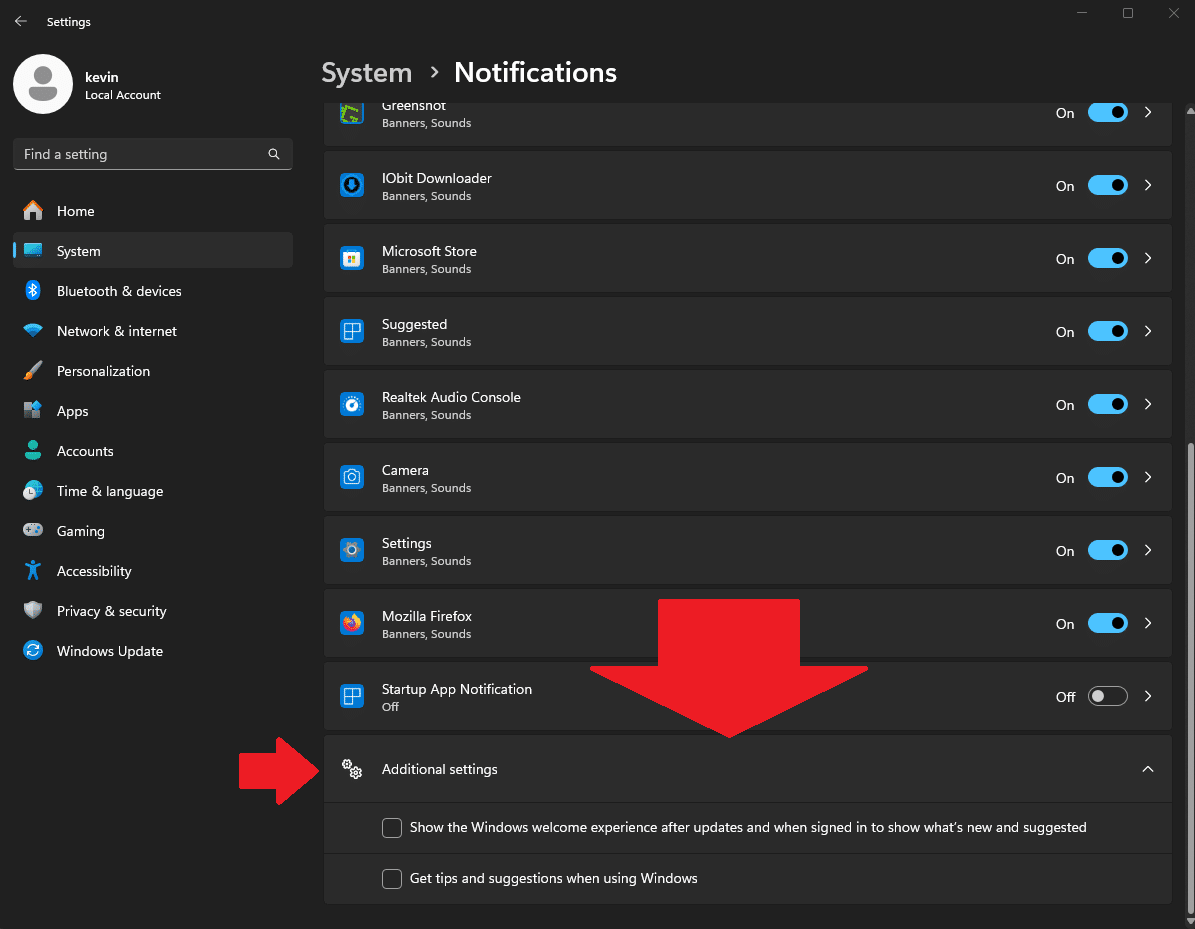The height and width of the screenshot is (929, 1195).
Task: Click the Gaming controller icon
Action: pos(33,530)
